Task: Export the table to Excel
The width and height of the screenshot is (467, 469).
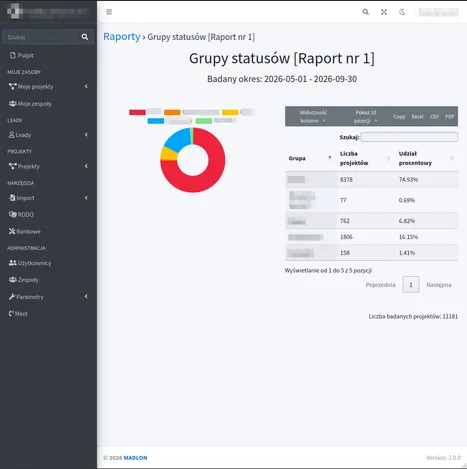Action: [x=417, y=116]
